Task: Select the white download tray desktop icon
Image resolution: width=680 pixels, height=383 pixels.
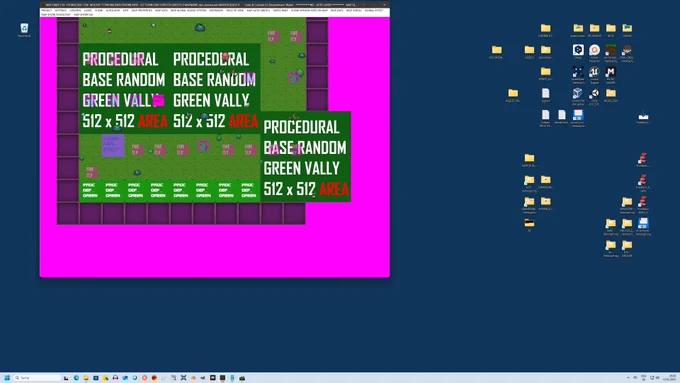Action: tap(643, 117)
